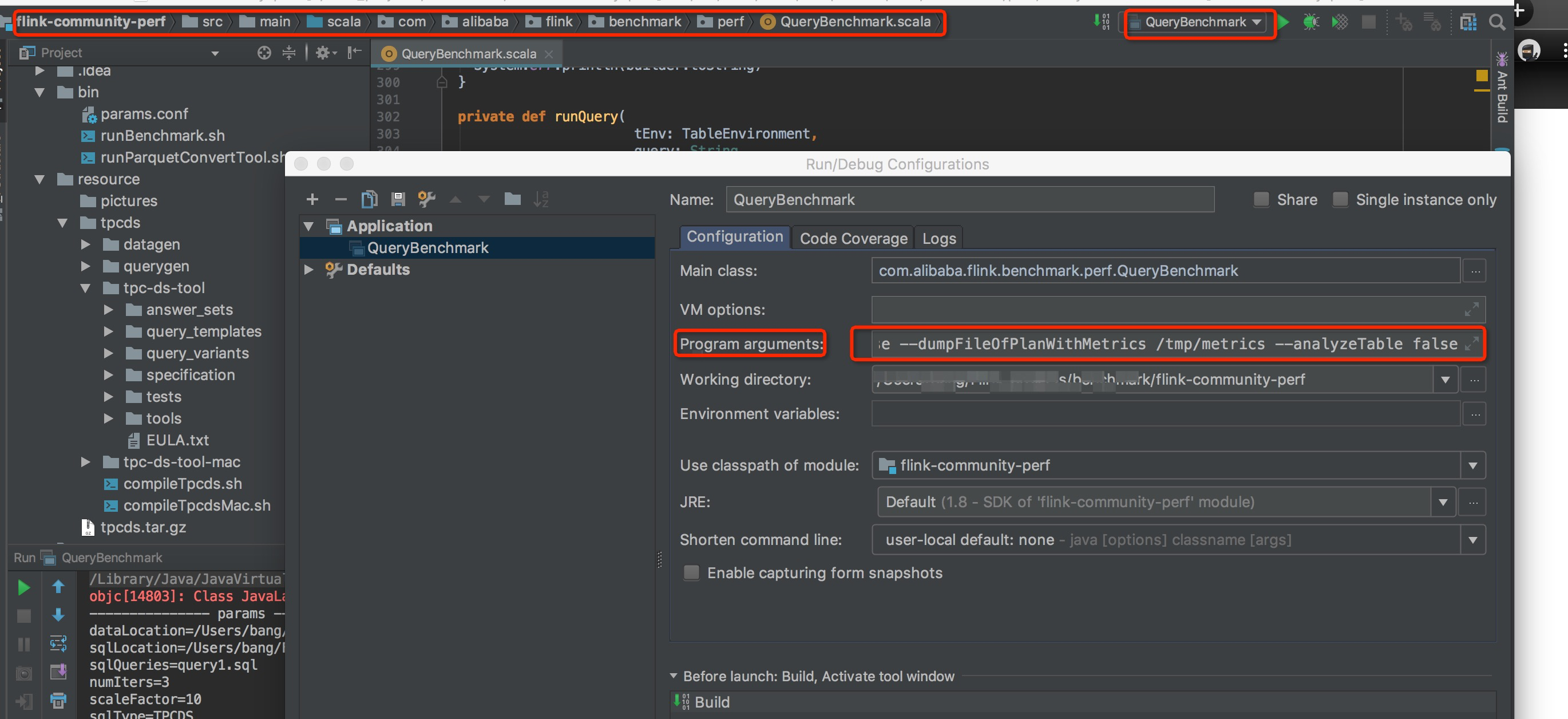Click the green Run button in the toolbar
The height and width of the screenshot is (719, 1568).
tap(1282, 22)
